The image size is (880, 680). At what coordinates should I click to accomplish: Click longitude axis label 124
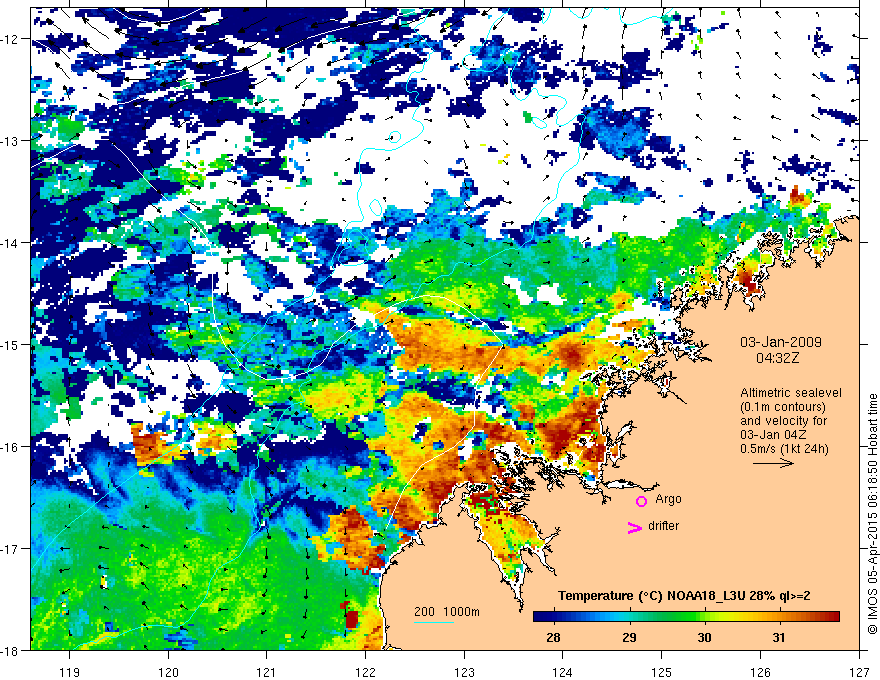(x=563, y=672)
